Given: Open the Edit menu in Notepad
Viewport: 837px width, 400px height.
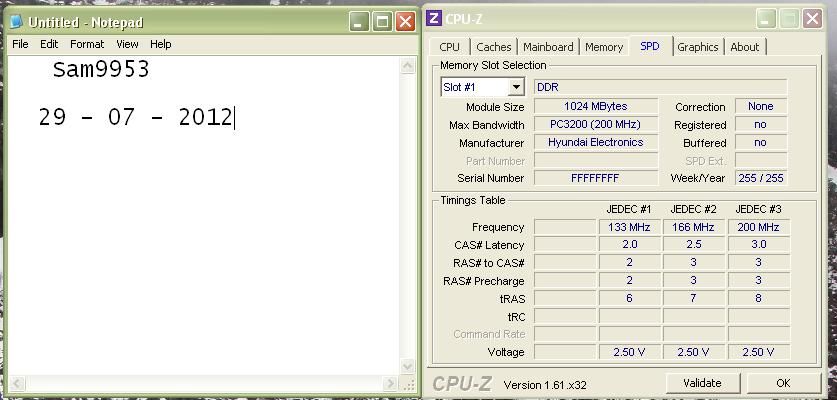Looking at the screenshot, I should pos(49,44).
